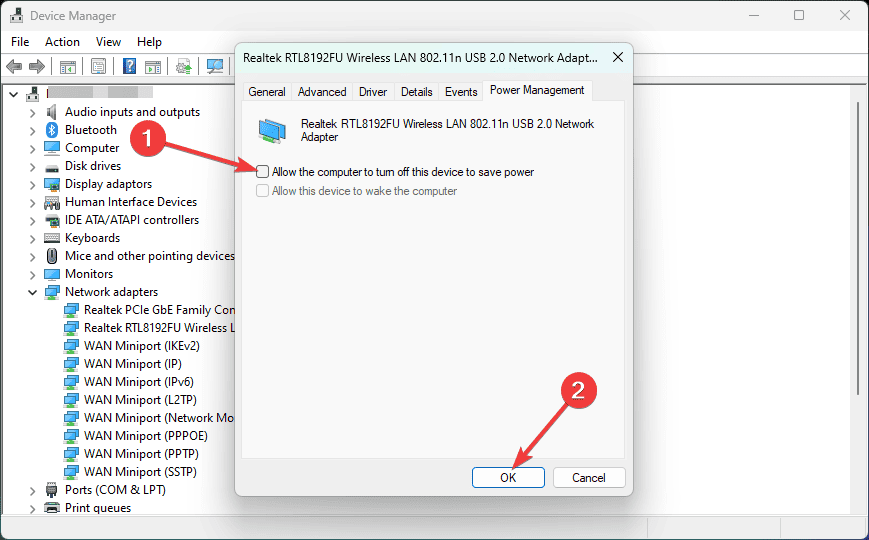The height and width of the screenshot is (540, 869).
Task: Expand the Monitors node
Action: pyautogui.click(x=32, y=275)
